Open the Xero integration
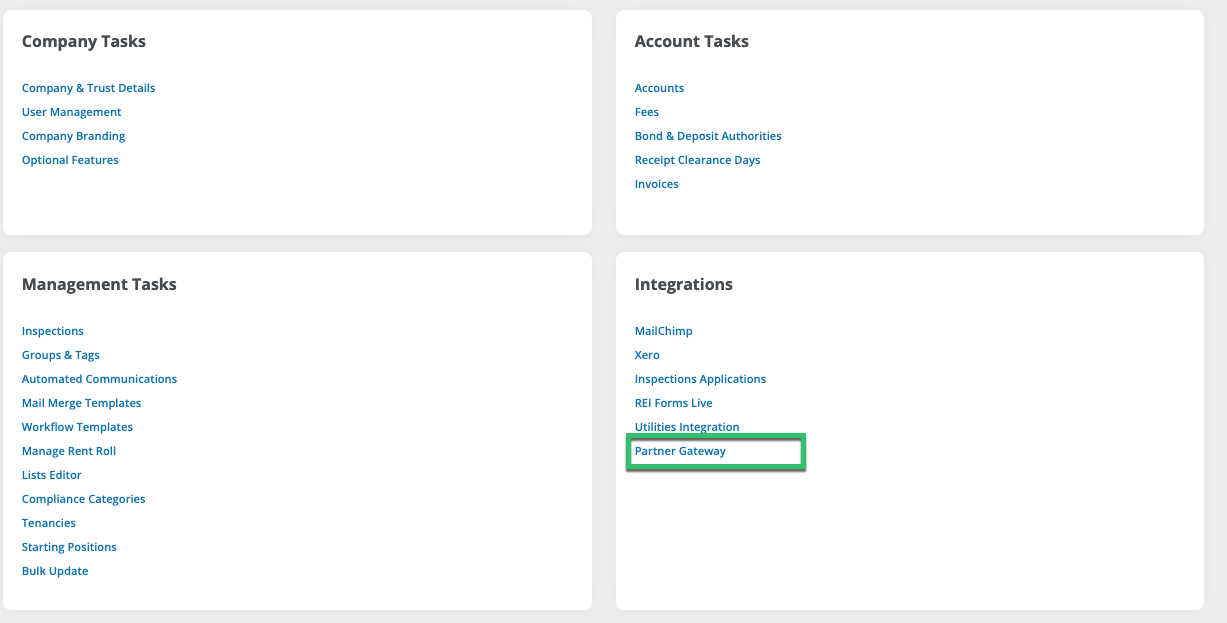This screenshot has width=1227, height=623. 647,355
